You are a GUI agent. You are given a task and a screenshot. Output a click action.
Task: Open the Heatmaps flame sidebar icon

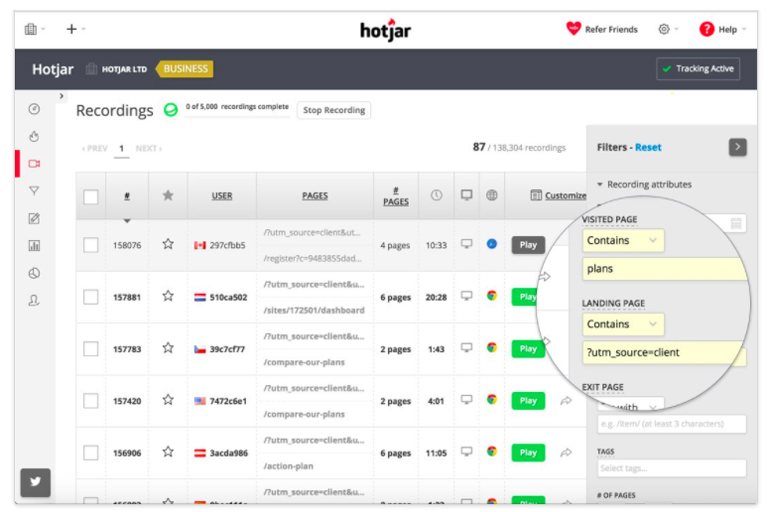tap(34, 136)
